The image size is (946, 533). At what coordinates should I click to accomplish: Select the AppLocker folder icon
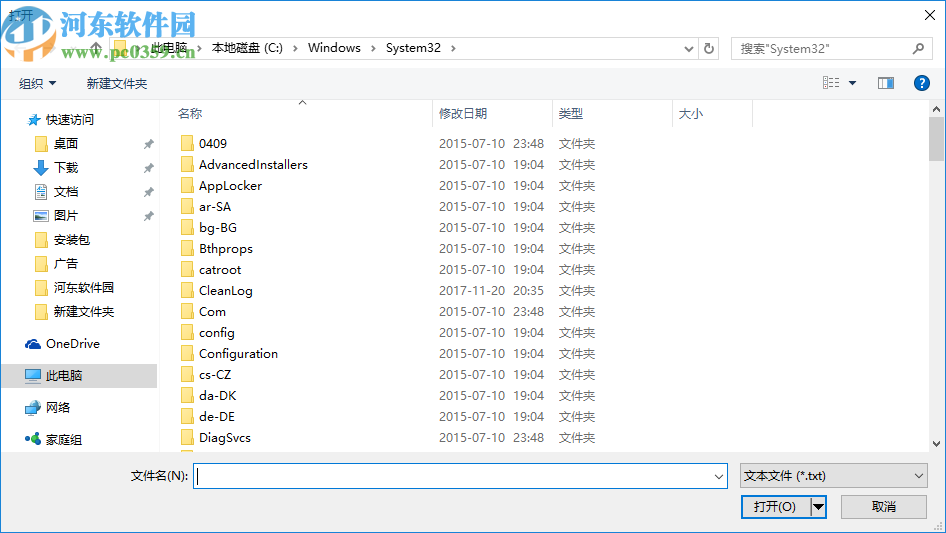[x=188, y=185]
